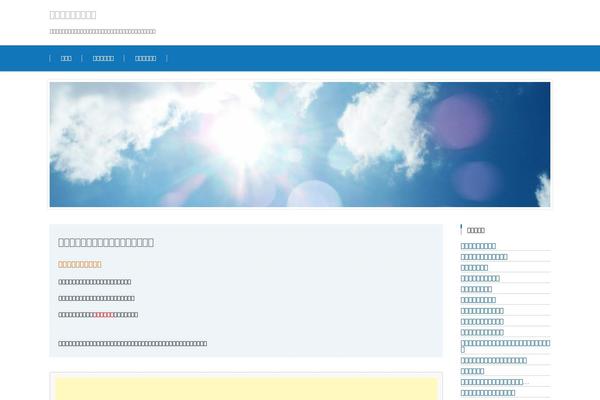
Task: Open the first item in the blue navigation bar
Action: 66,58
